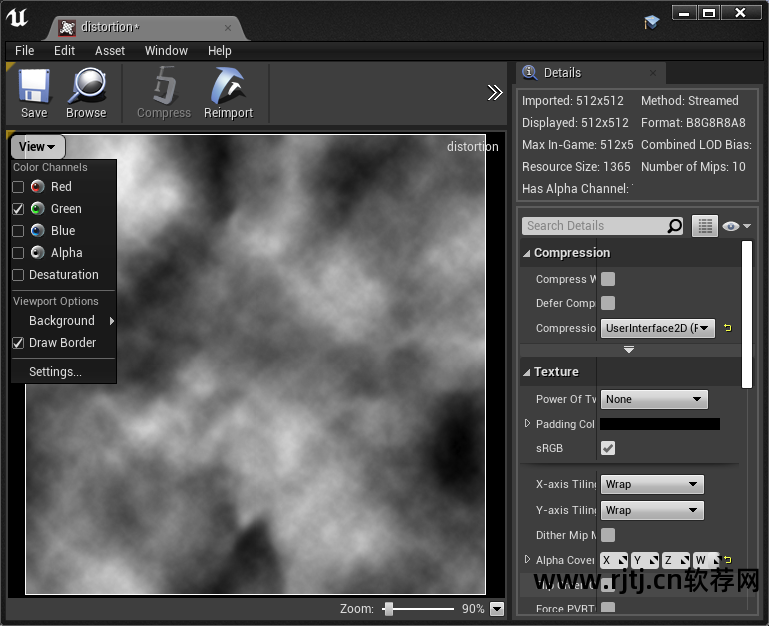Screen dimensions: 769x626
Task: Expand the toolbar overflow chevrons
Action: (x=495, y=92)
